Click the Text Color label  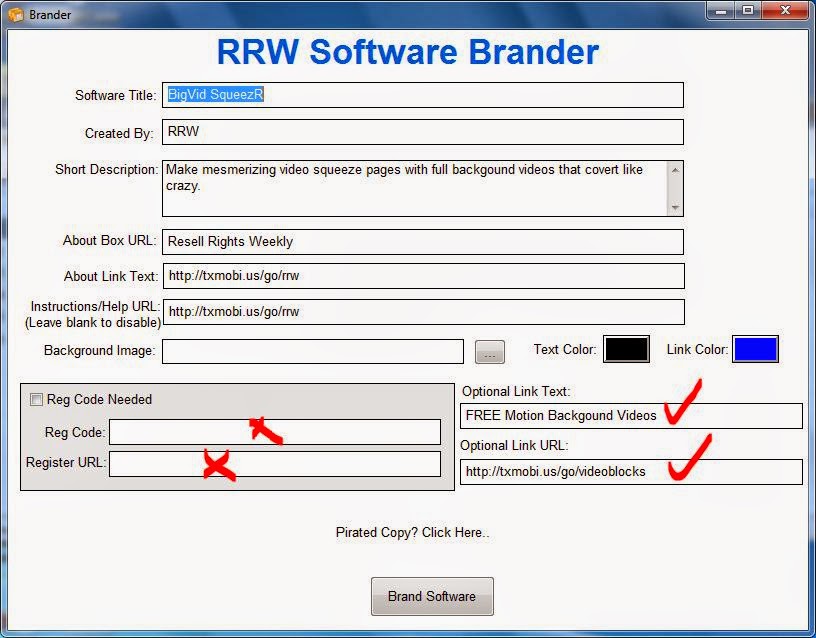point(565,350)
